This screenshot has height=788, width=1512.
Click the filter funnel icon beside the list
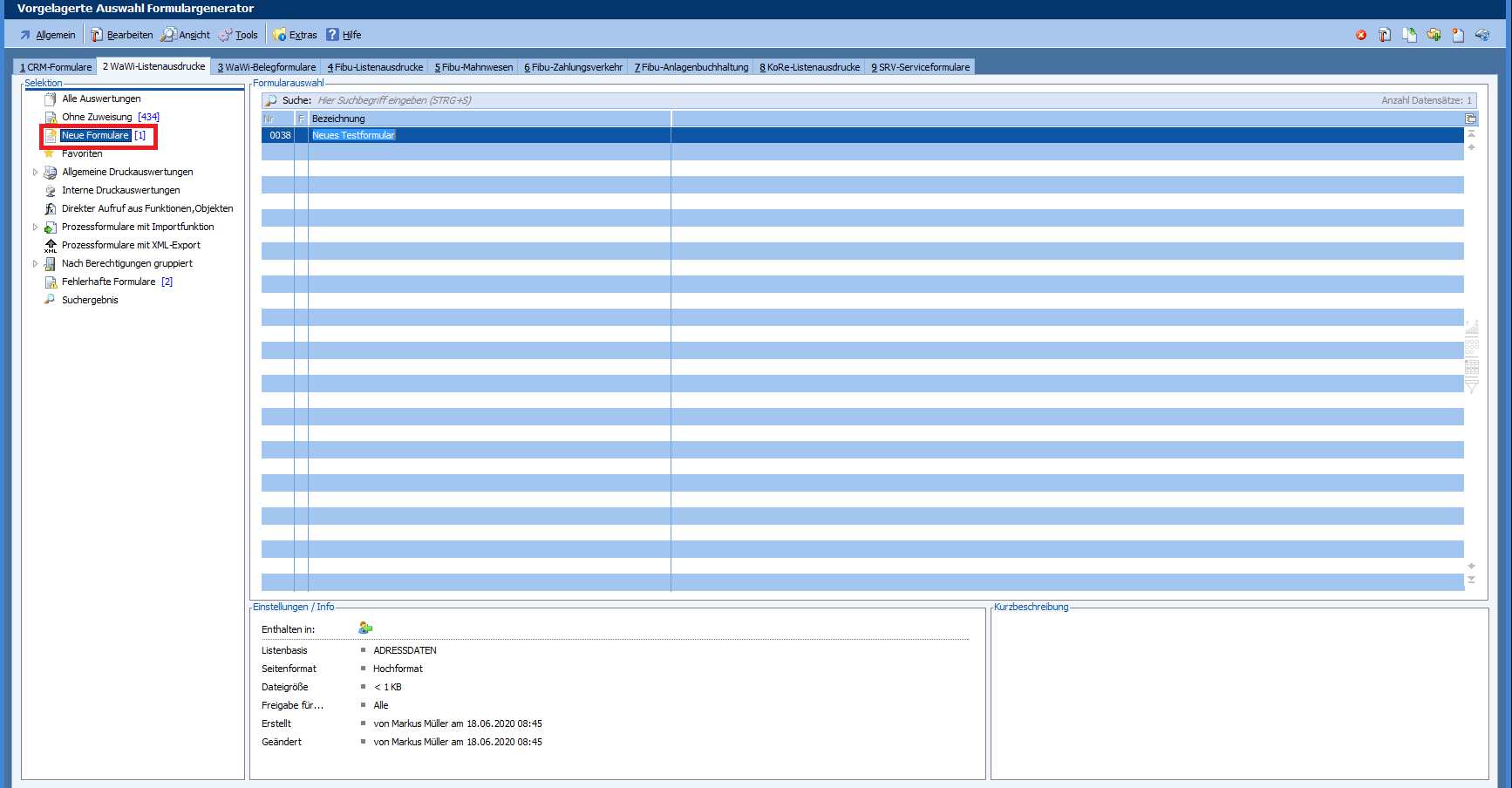(1472, 386)
